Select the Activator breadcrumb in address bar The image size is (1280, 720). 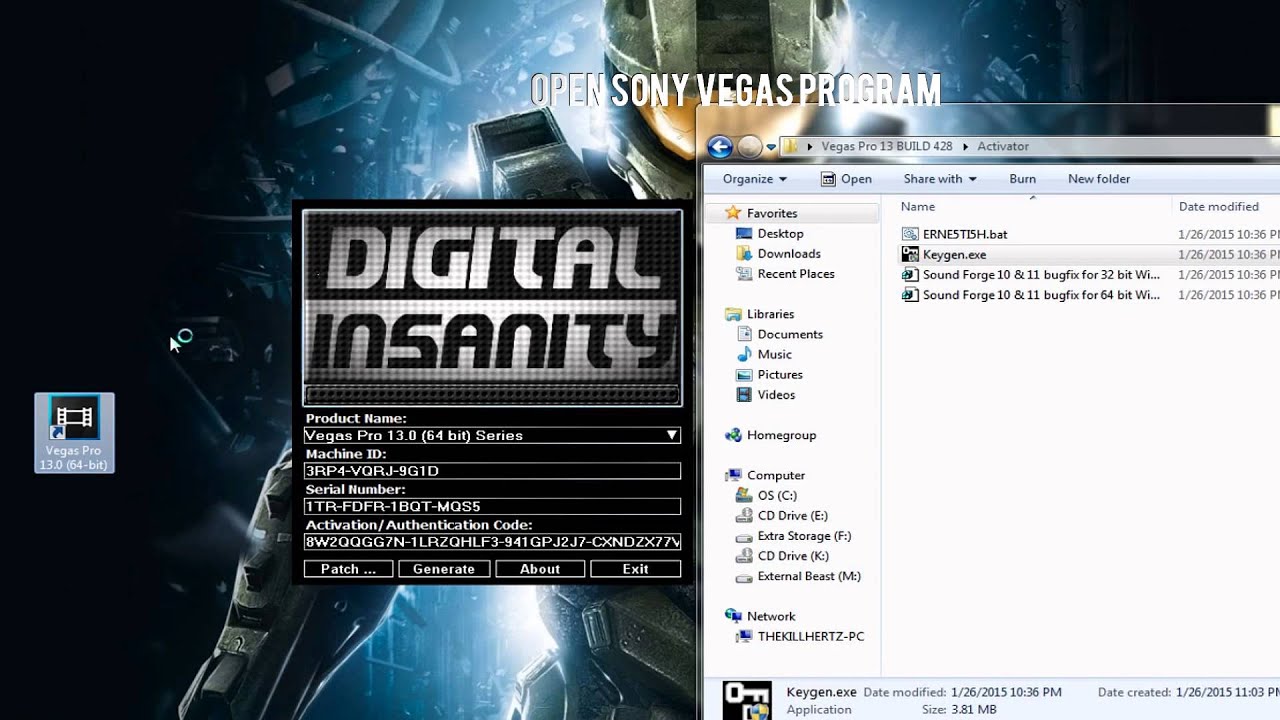pos(1003,146)
